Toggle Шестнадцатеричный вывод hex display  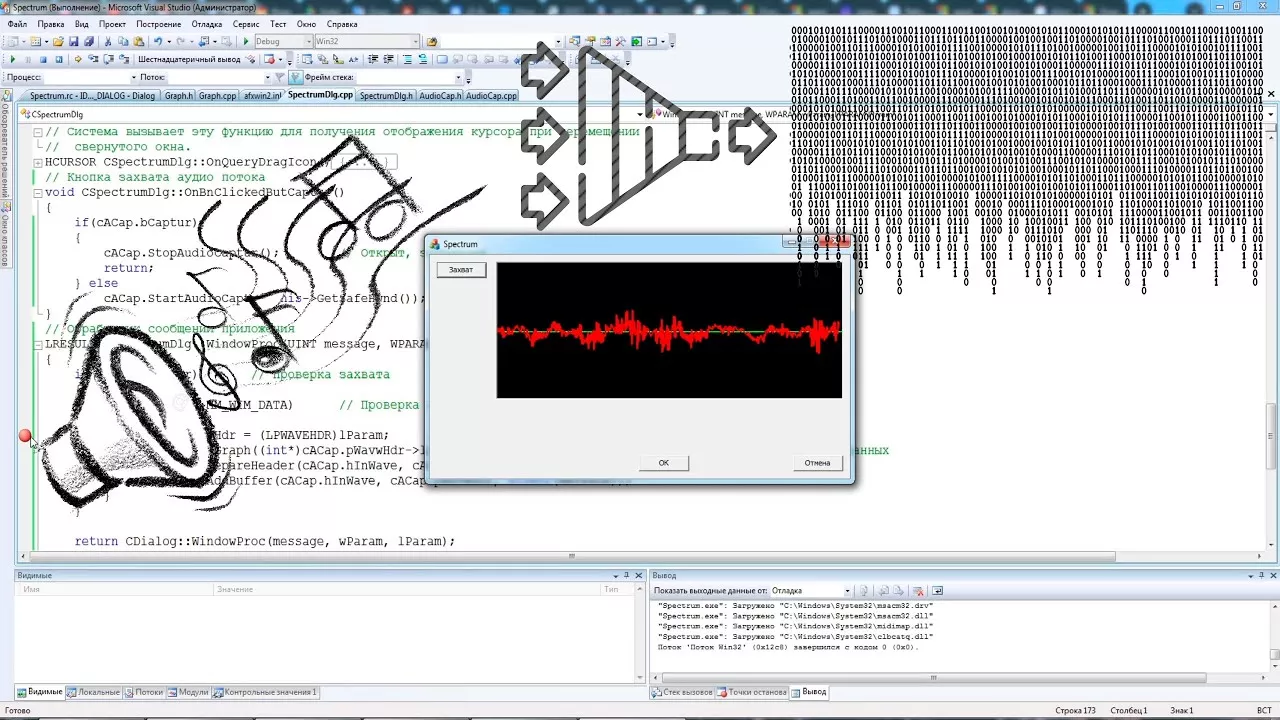pos(188,60)
